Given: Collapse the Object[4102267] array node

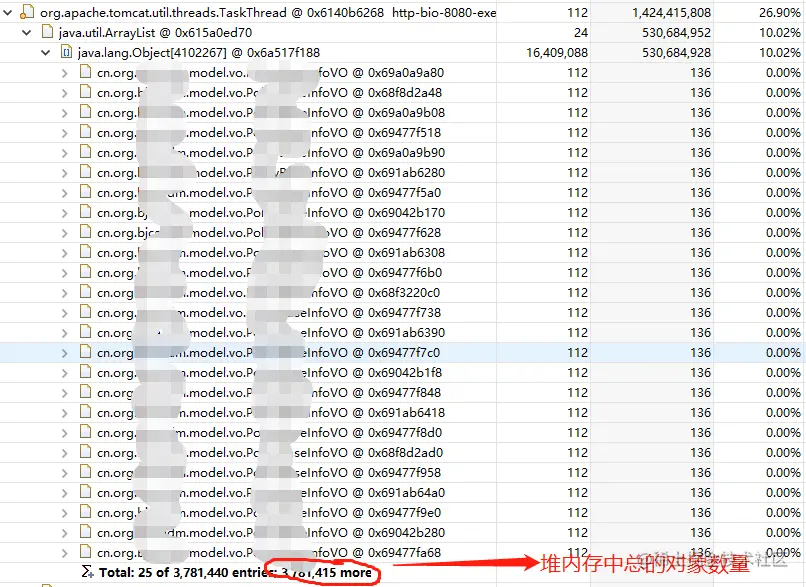Looking at the screenshot, I should click(x=46, y=52).
